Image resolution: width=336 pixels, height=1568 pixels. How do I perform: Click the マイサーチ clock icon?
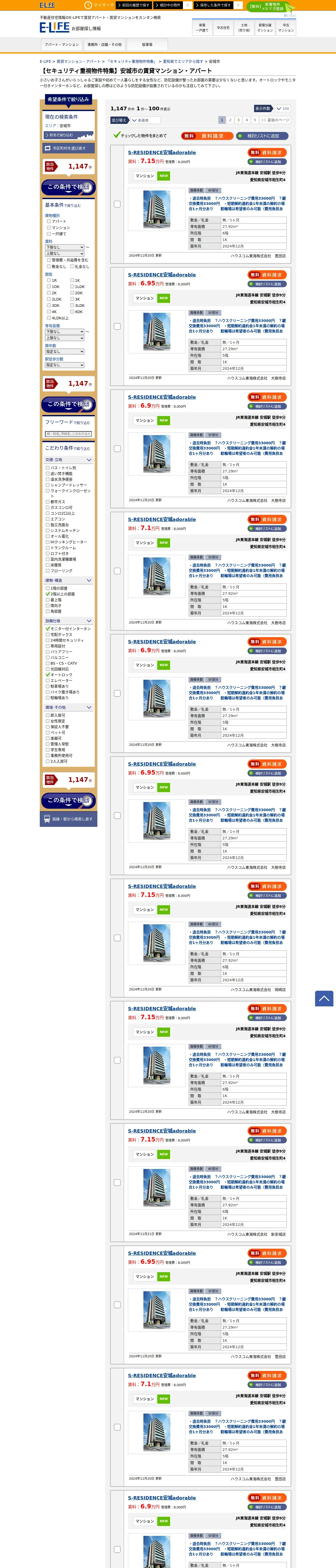coord(88,5)
